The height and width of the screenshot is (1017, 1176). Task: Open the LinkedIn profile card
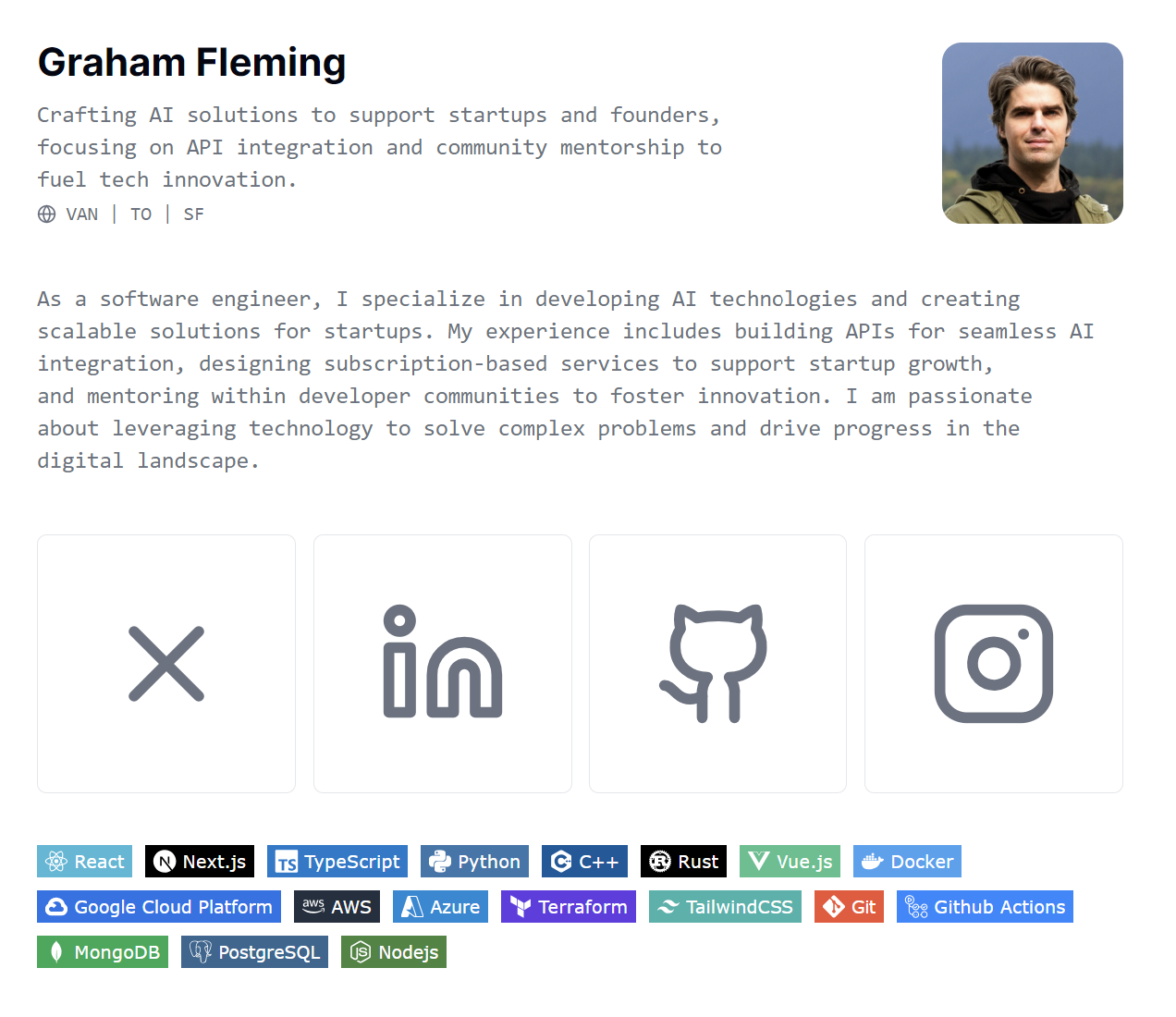[x=442, y=664]
